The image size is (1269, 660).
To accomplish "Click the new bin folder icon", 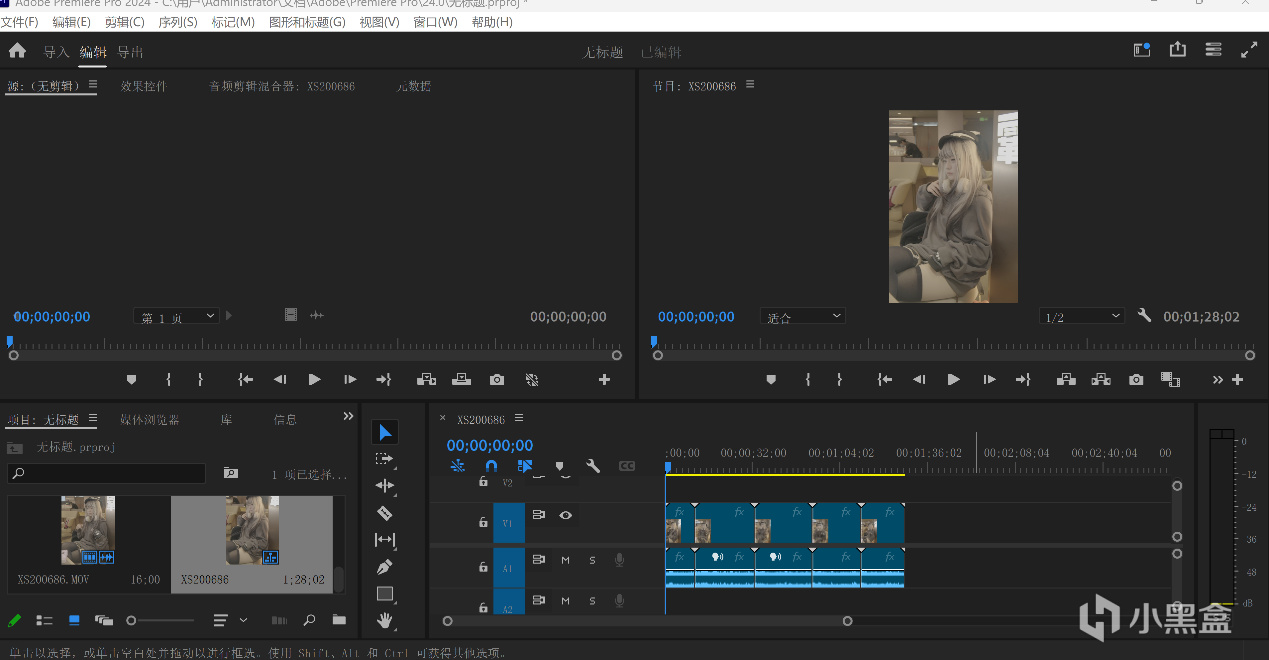I will pos(339,620).
